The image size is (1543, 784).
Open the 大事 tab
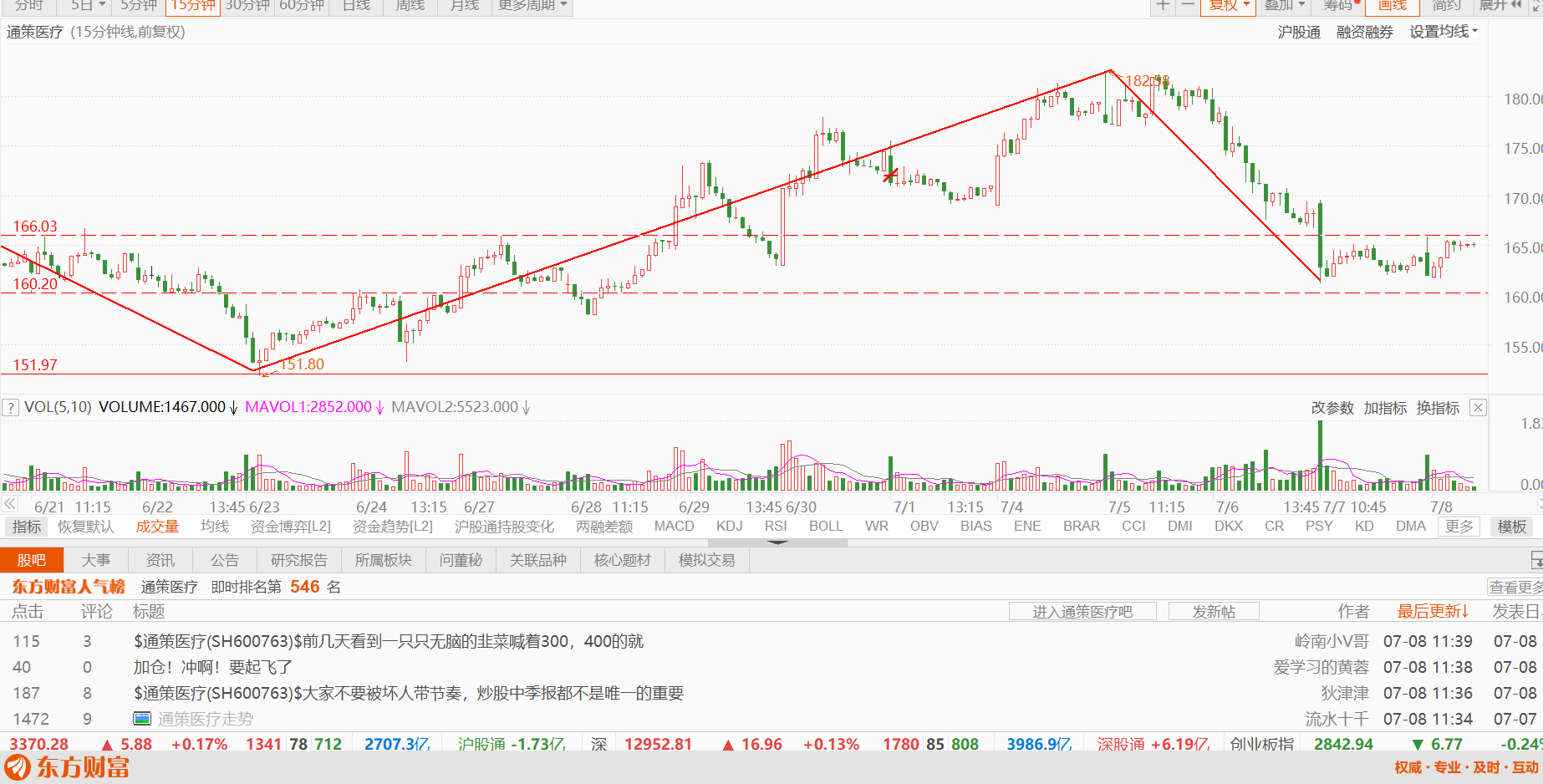point(96,561)
